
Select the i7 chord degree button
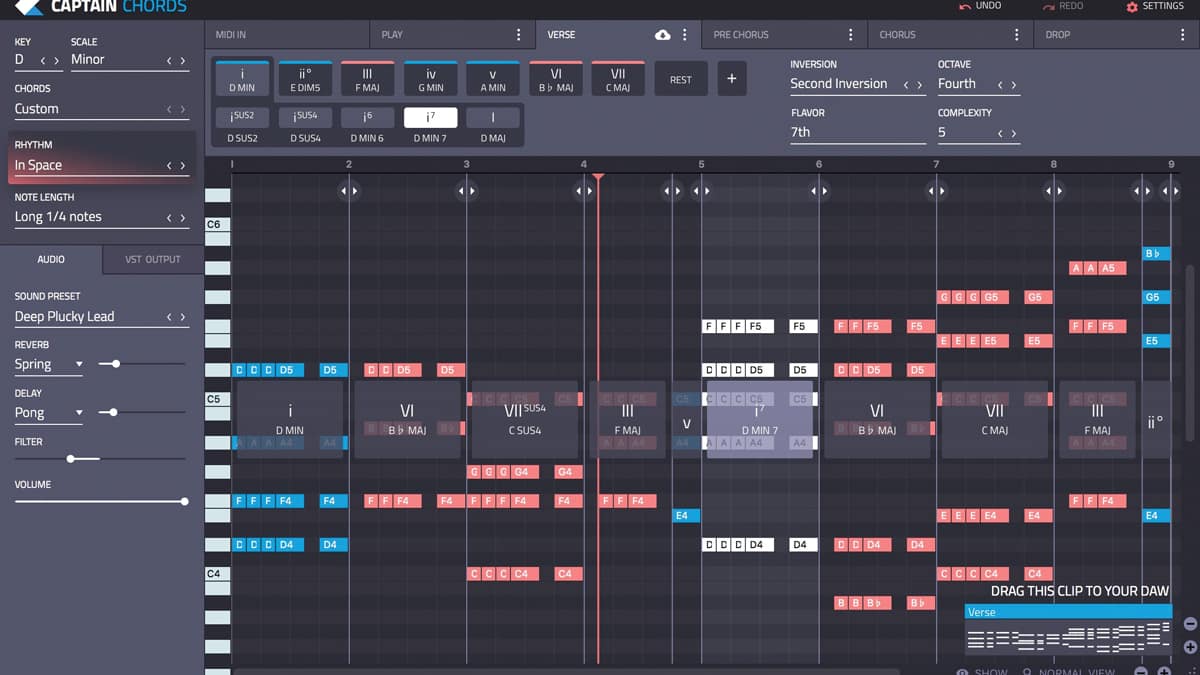tap(432, 116)
